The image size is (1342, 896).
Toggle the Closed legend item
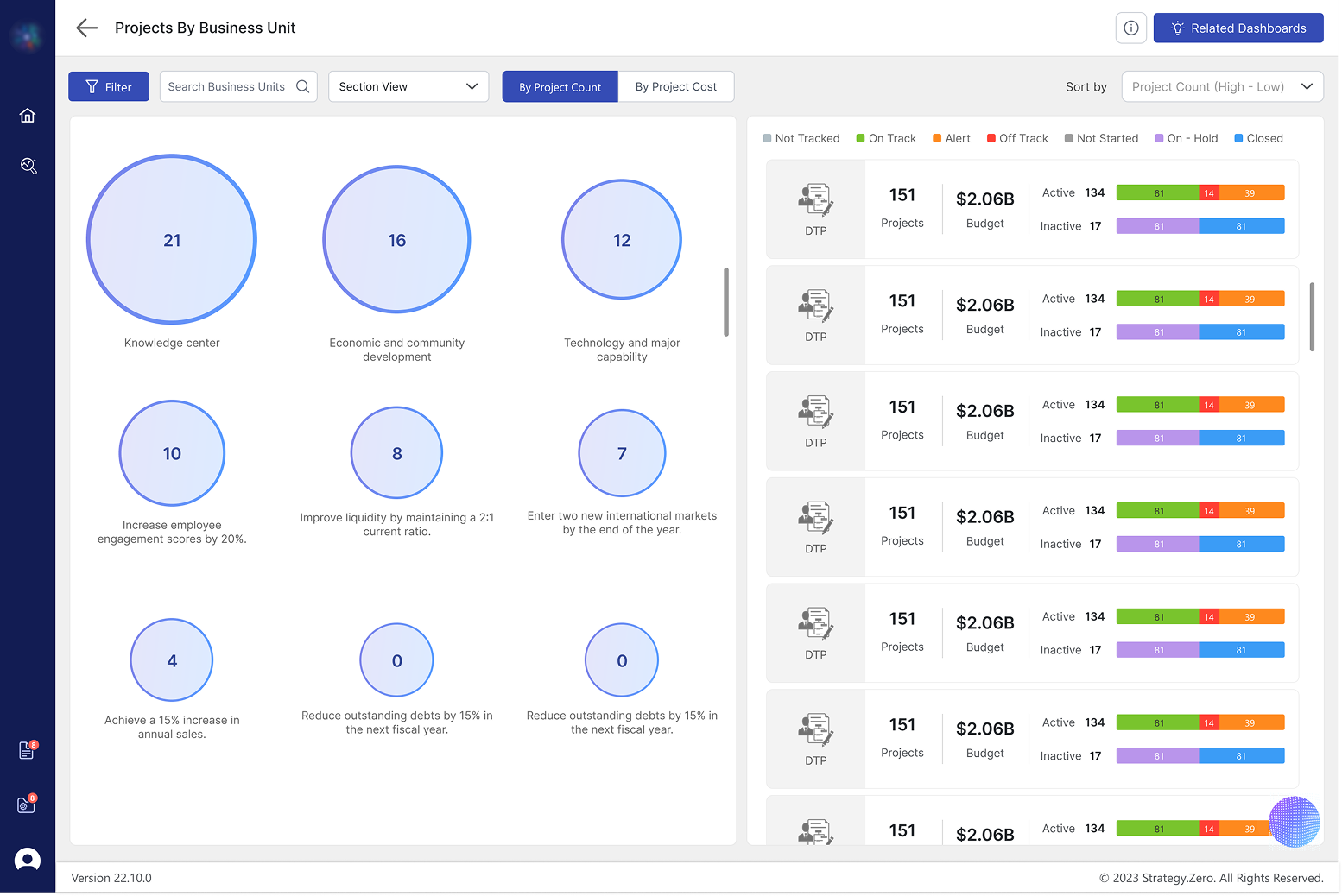(1258, 138)
